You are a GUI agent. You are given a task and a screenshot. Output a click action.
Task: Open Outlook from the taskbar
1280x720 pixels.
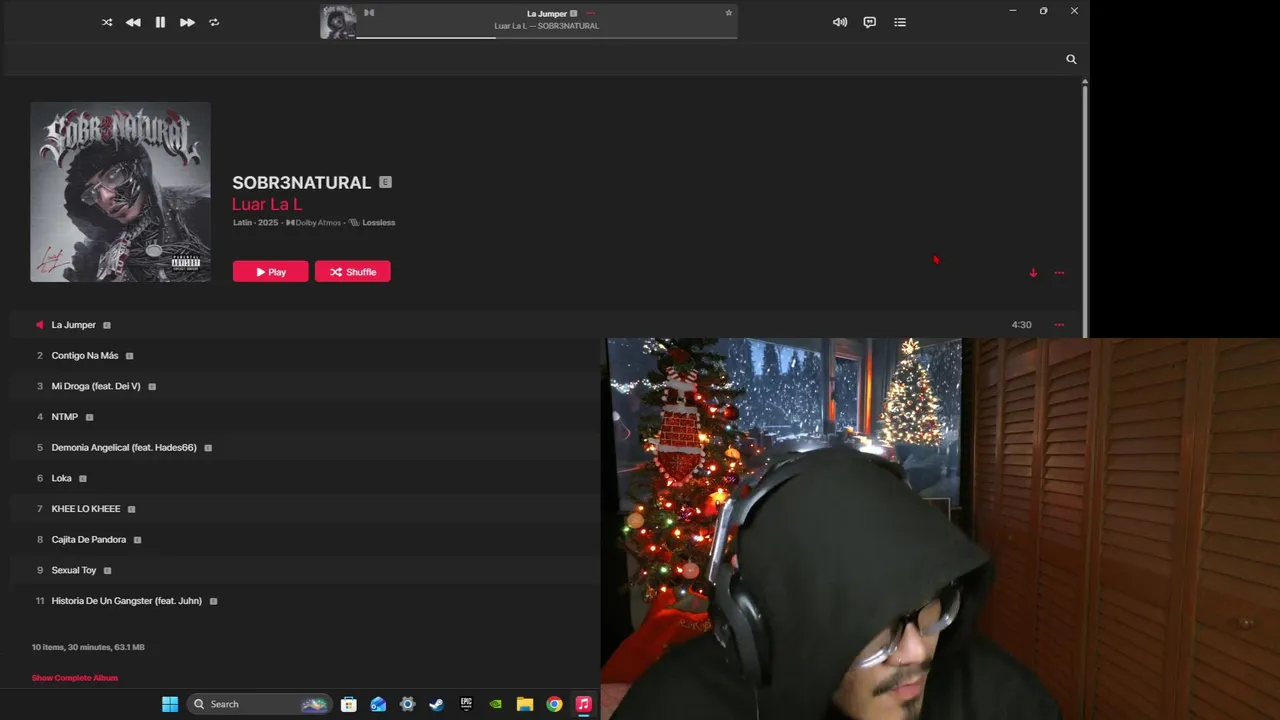click(378, 704)
